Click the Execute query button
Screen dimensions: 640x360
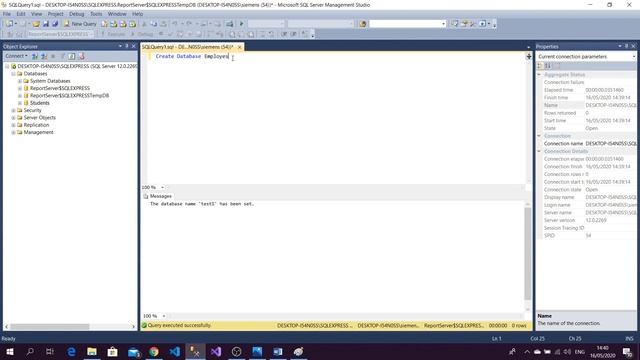point(113,34)
